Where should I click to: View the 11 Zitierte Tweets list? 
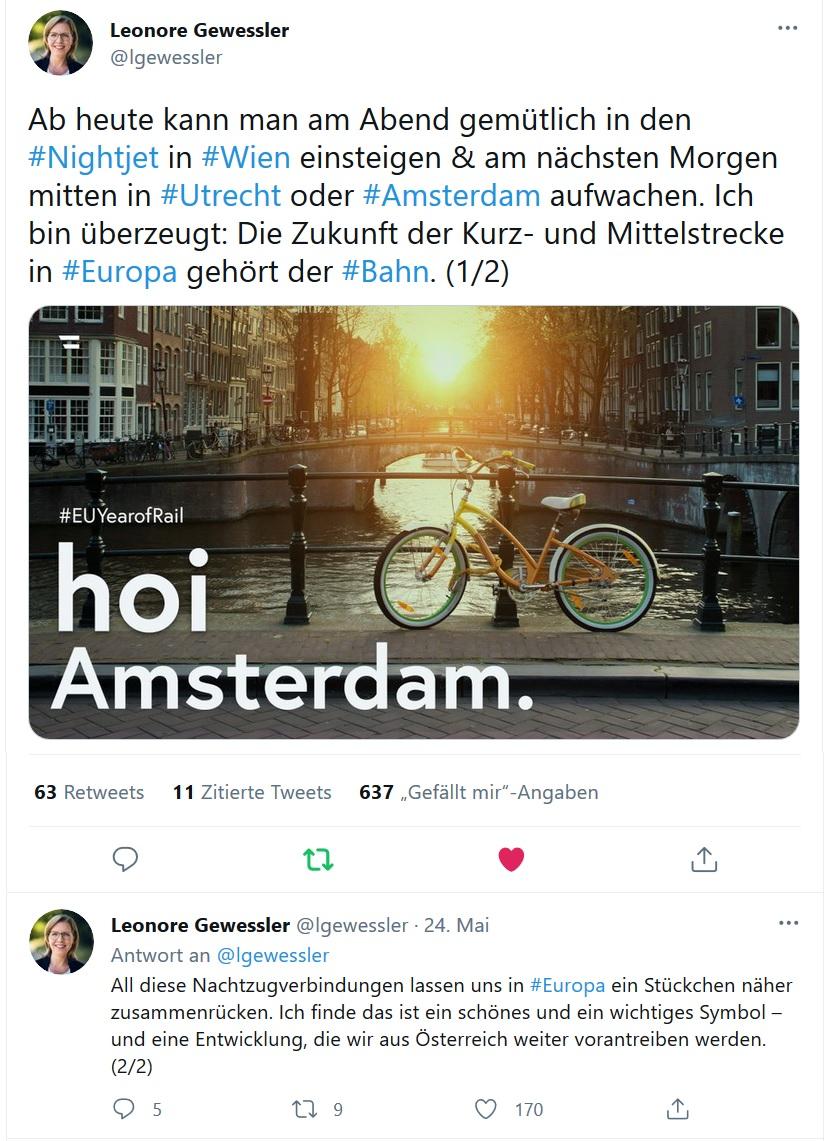click(x=252, y=792)
